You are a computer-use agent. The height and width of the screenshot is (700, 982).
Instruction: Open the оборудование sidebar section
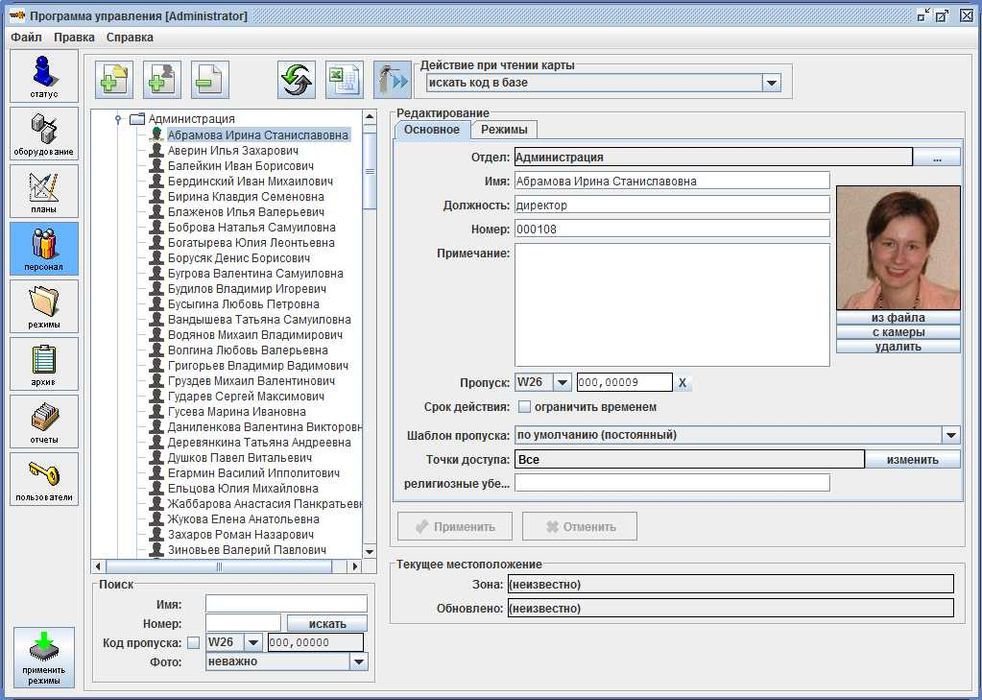point(44,134)
